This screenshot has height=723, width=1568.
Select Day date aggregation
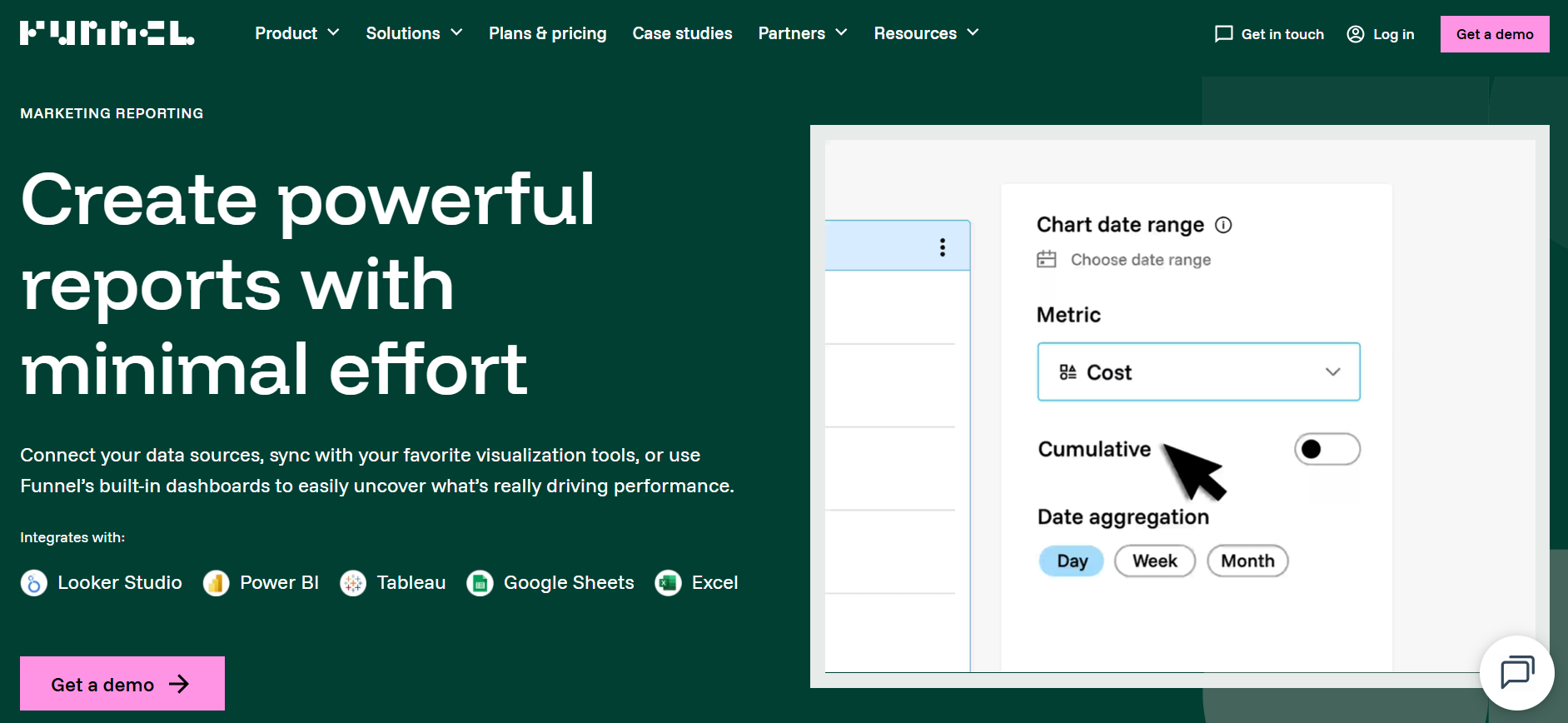1072,561
